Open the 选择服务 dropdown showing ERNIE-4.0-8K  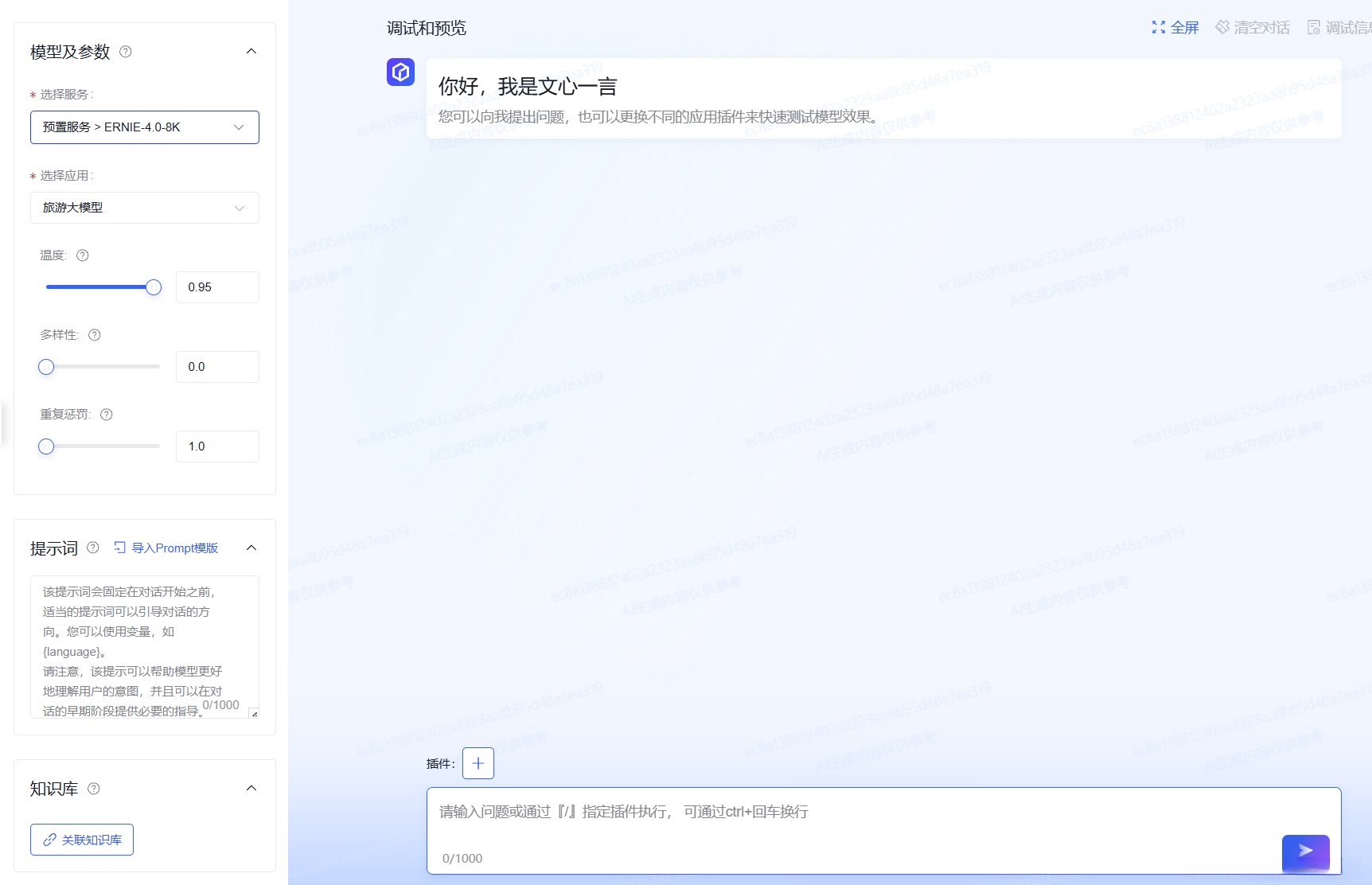pyautogui.click(x=145, y=127)
